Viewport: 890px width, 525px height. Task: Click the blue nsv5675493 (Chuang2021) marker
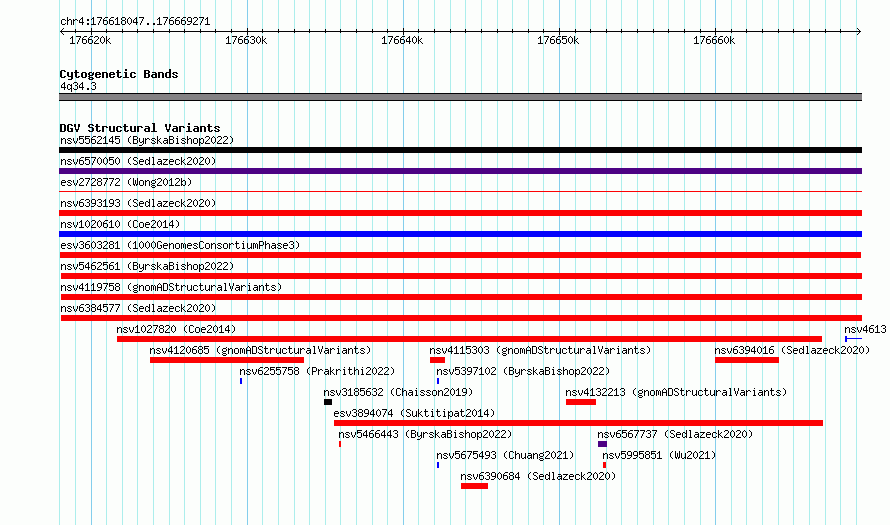(x=438, y=465)
